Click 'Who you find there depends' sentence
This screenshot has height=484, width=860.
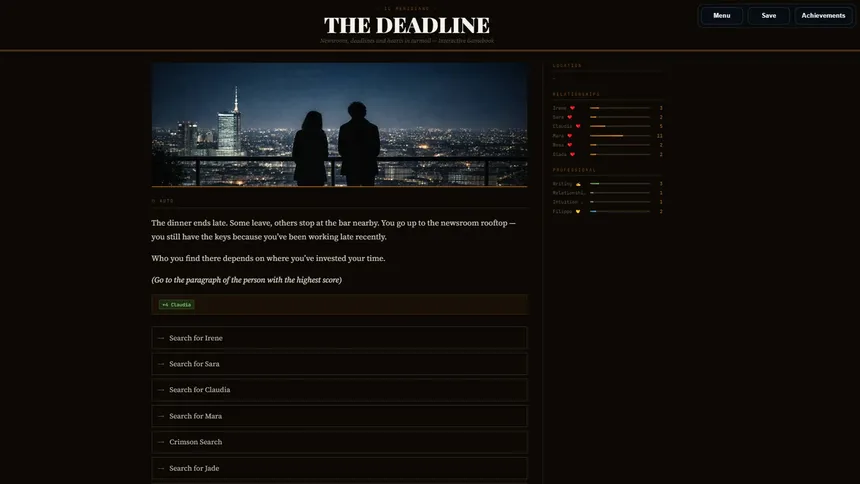tap(268, 258)
